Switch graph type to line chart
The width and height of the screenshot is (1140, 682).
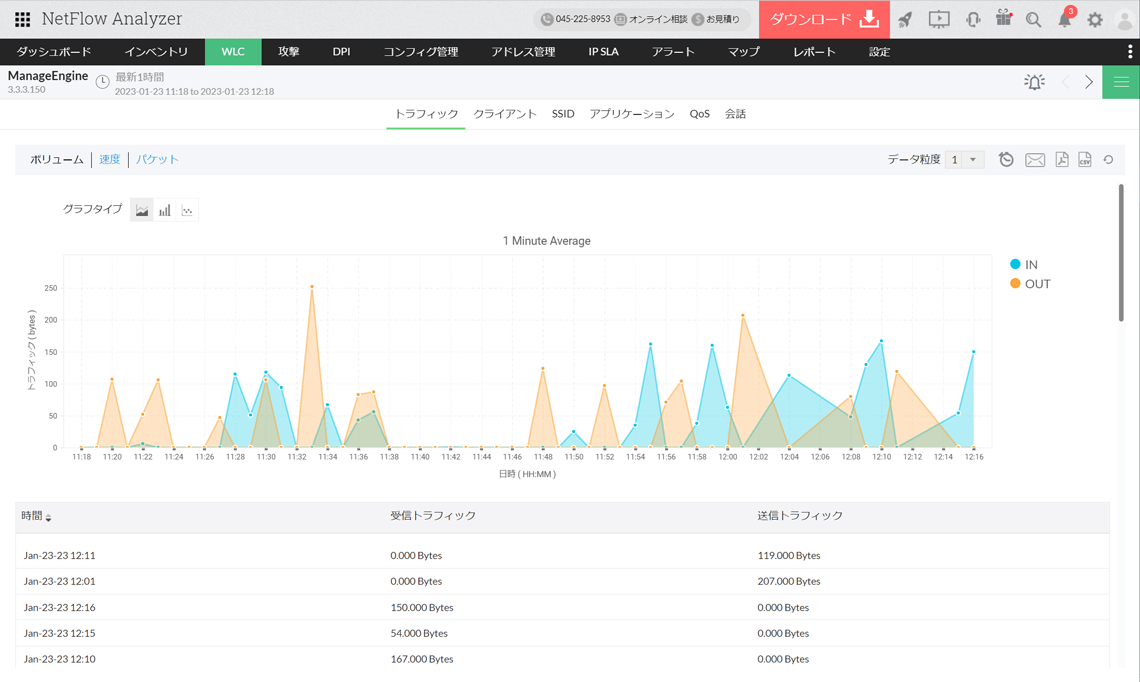[187, 210]
